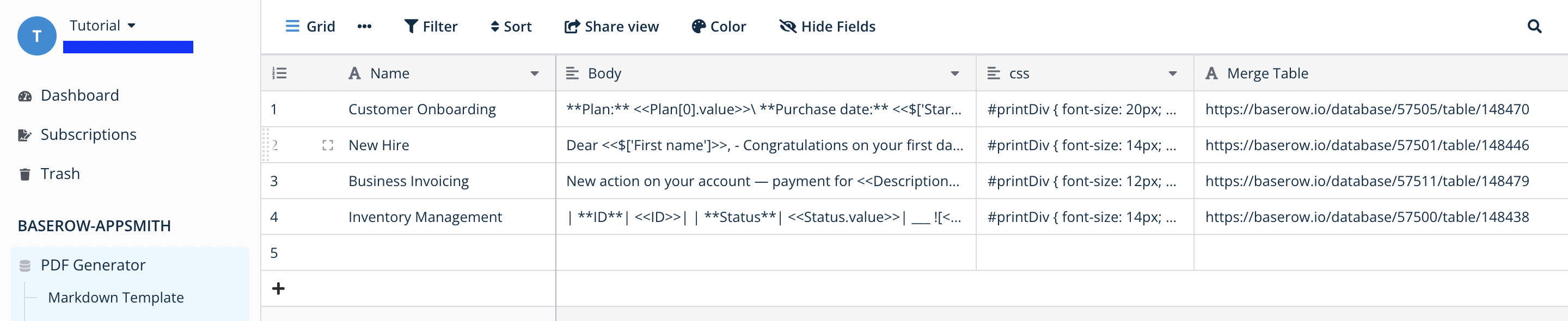This screenshot has width=1568, height=321.
Task: Open Subscriptions in sidebar
Action: (x=89, y=134)
